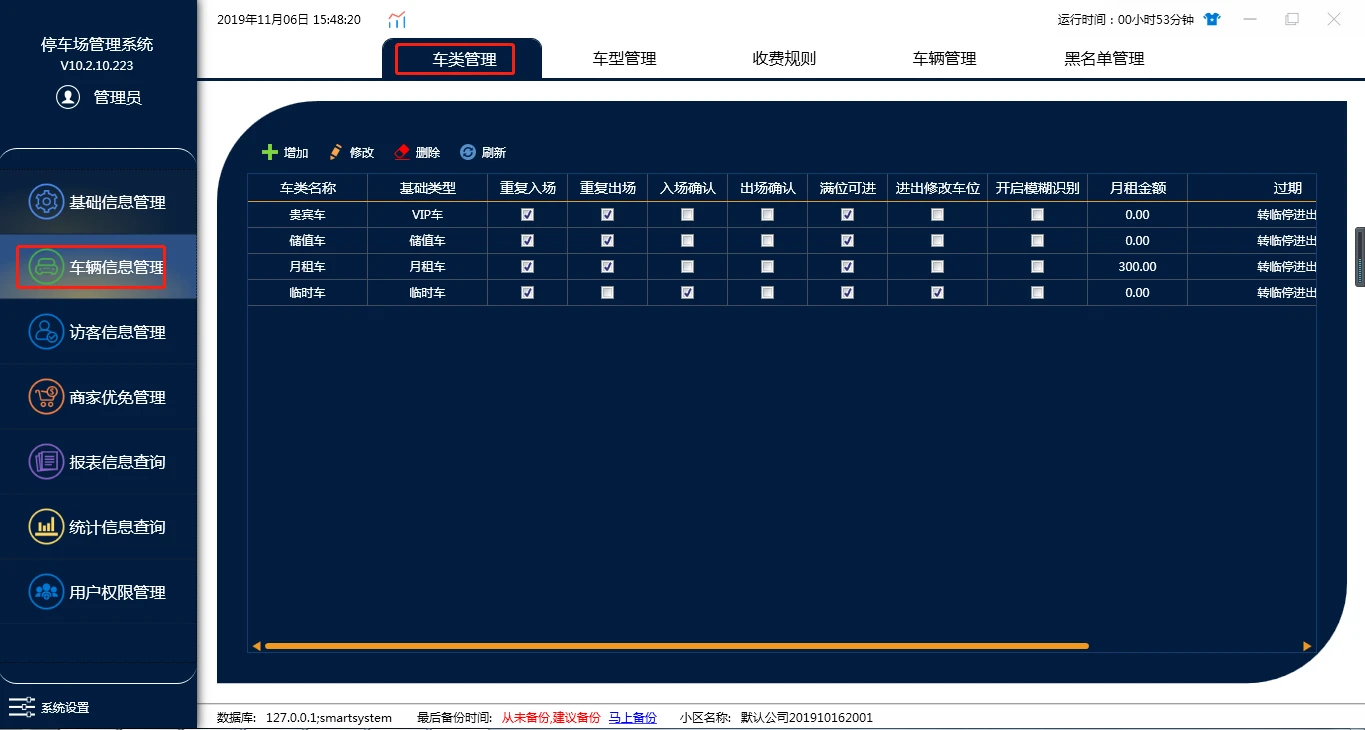Open 访客信息管理 menu label
This screenshot has height=730, width=1365.
(117, 332)
